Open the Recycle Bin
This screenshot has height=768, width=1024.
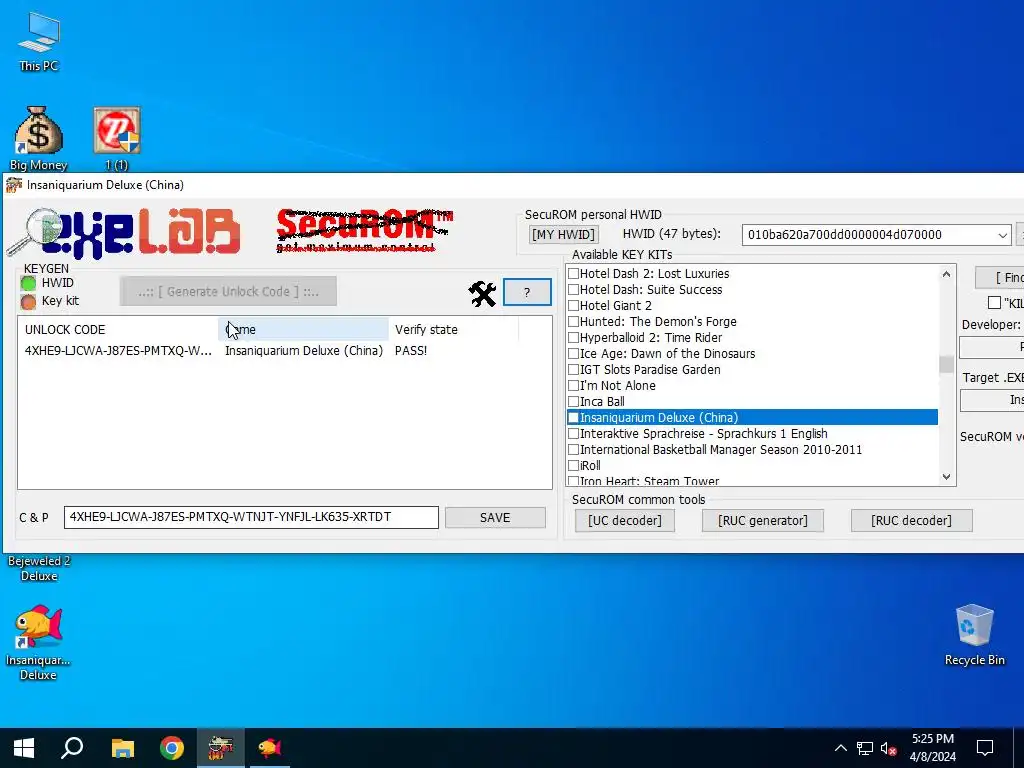[974, 635]
